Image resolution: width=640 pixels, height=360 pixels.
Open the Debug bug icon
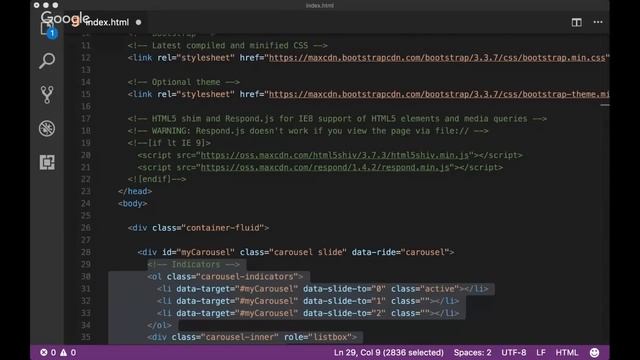pyautogui.click(x=47, y=129)
